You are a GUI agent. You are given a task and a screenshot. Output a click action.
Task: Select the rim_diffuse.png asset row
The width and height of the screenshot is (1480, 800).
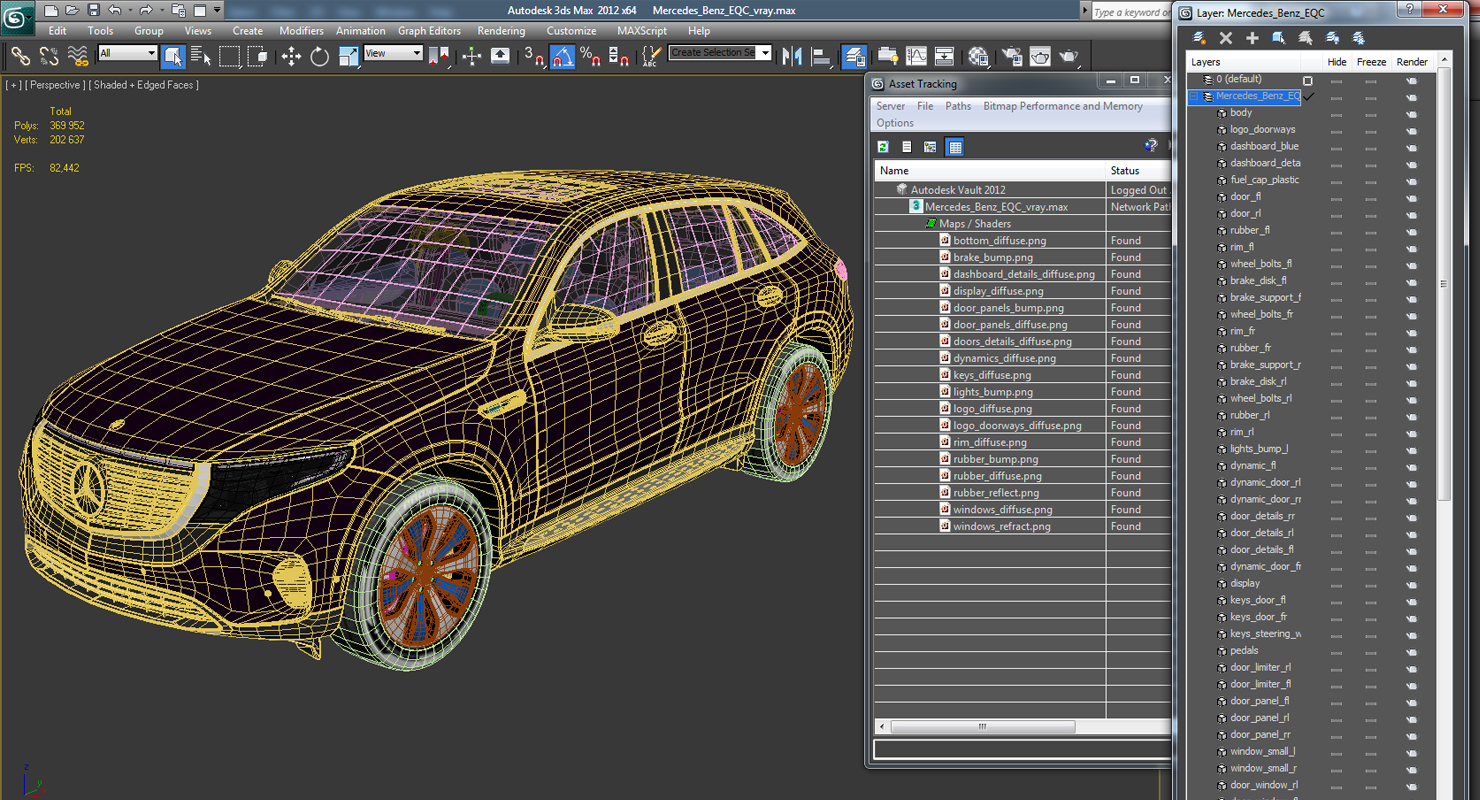(x=1022, y=442)
